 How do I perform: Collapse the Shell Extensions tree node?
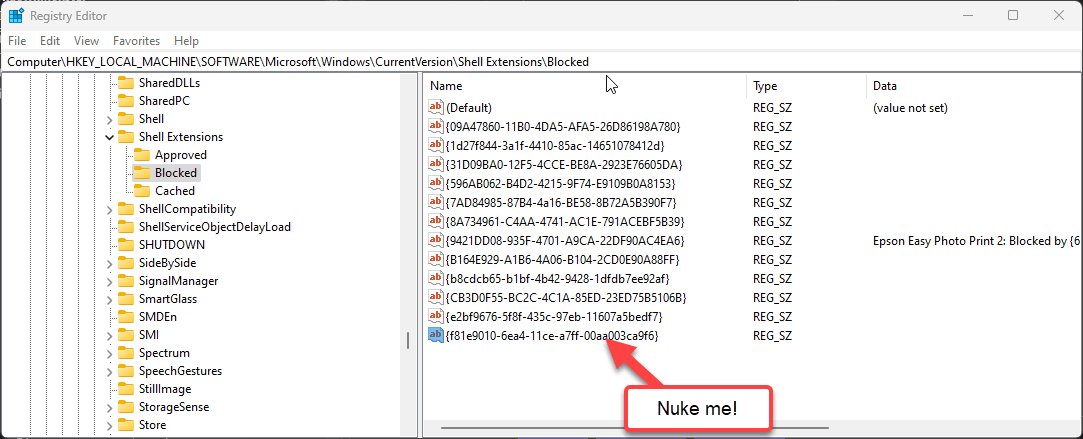click(x=109, y=137)
